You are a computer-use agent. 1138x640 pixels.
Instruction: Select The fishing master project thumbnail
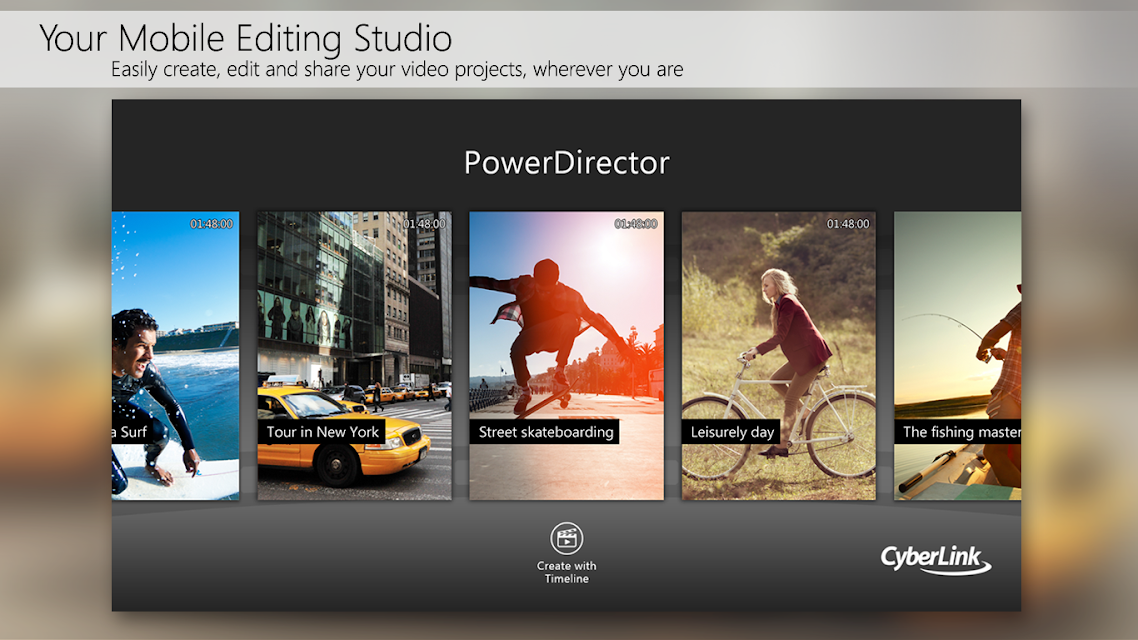click(x=957, y=356)
